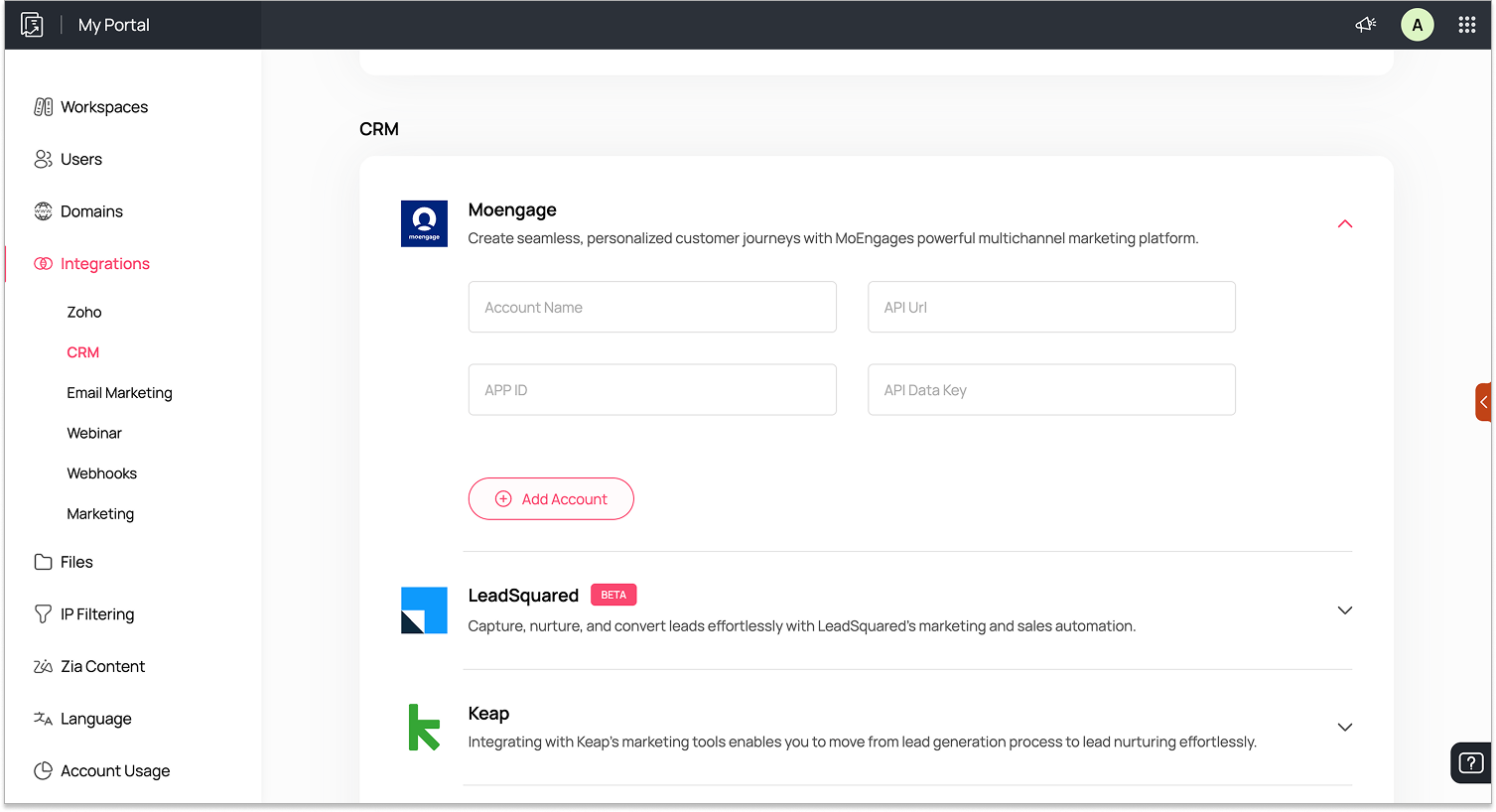Screen dimensions: 1496x812
Task: Click the My Portal title
Action: point(114,25)
